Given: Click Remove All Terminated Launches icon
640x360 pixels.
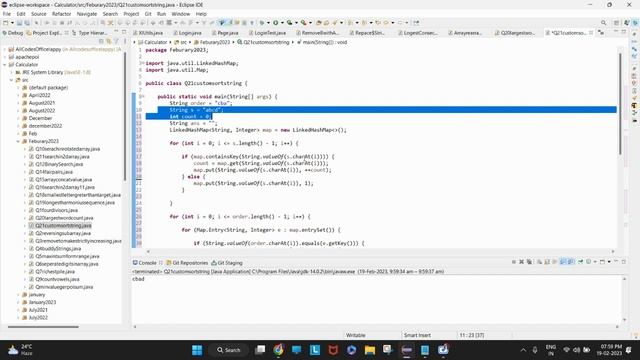Looking at the screenshot, I should click(x=529, y=262).
